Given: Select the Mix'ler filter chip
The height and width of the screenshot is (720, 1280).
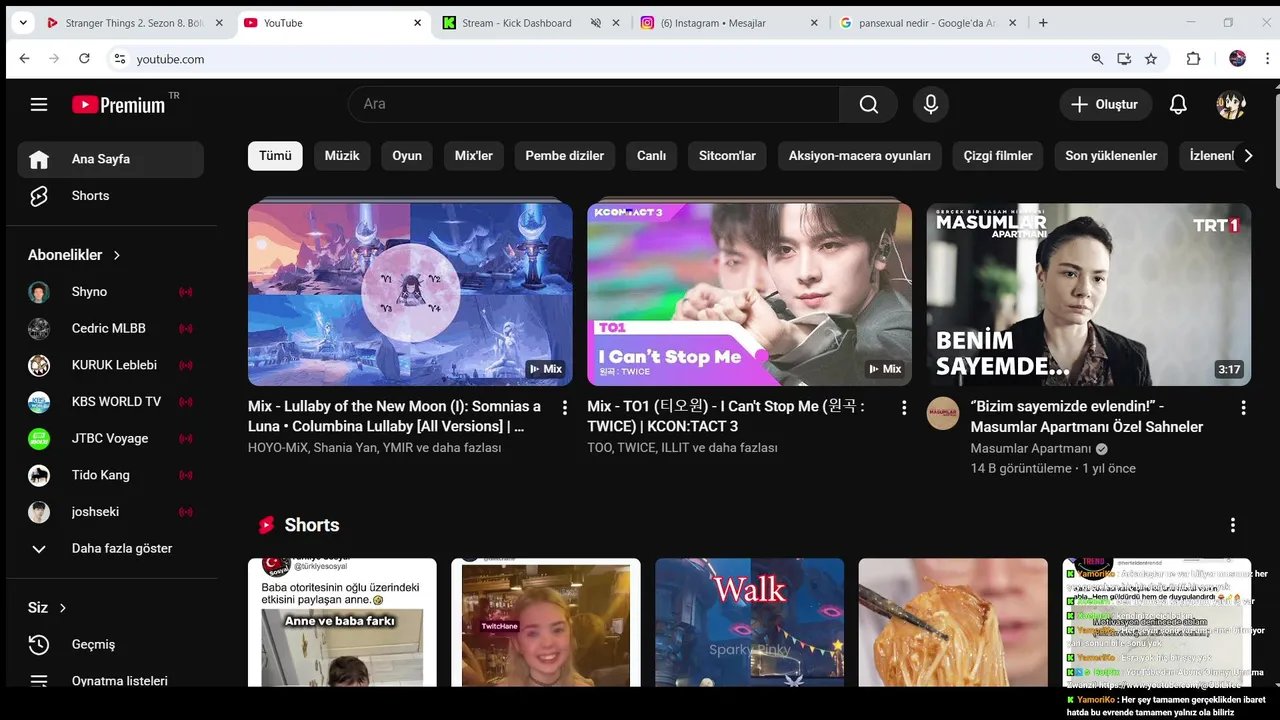Looking at the screenshot, I should (x=474, y=156).
